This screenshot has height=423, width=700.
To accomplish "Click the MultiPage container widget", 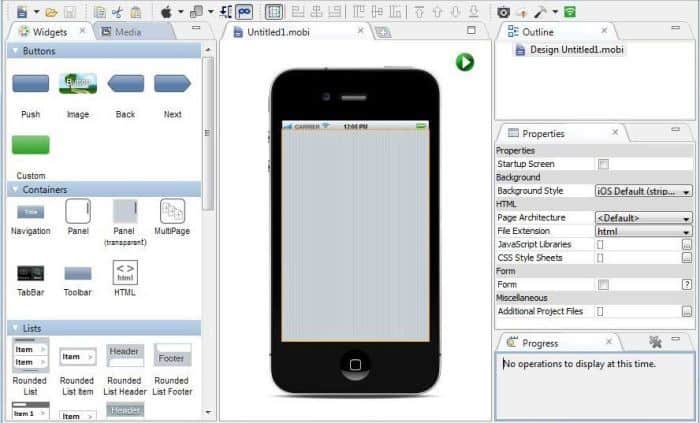I will (x=172, y=212).
